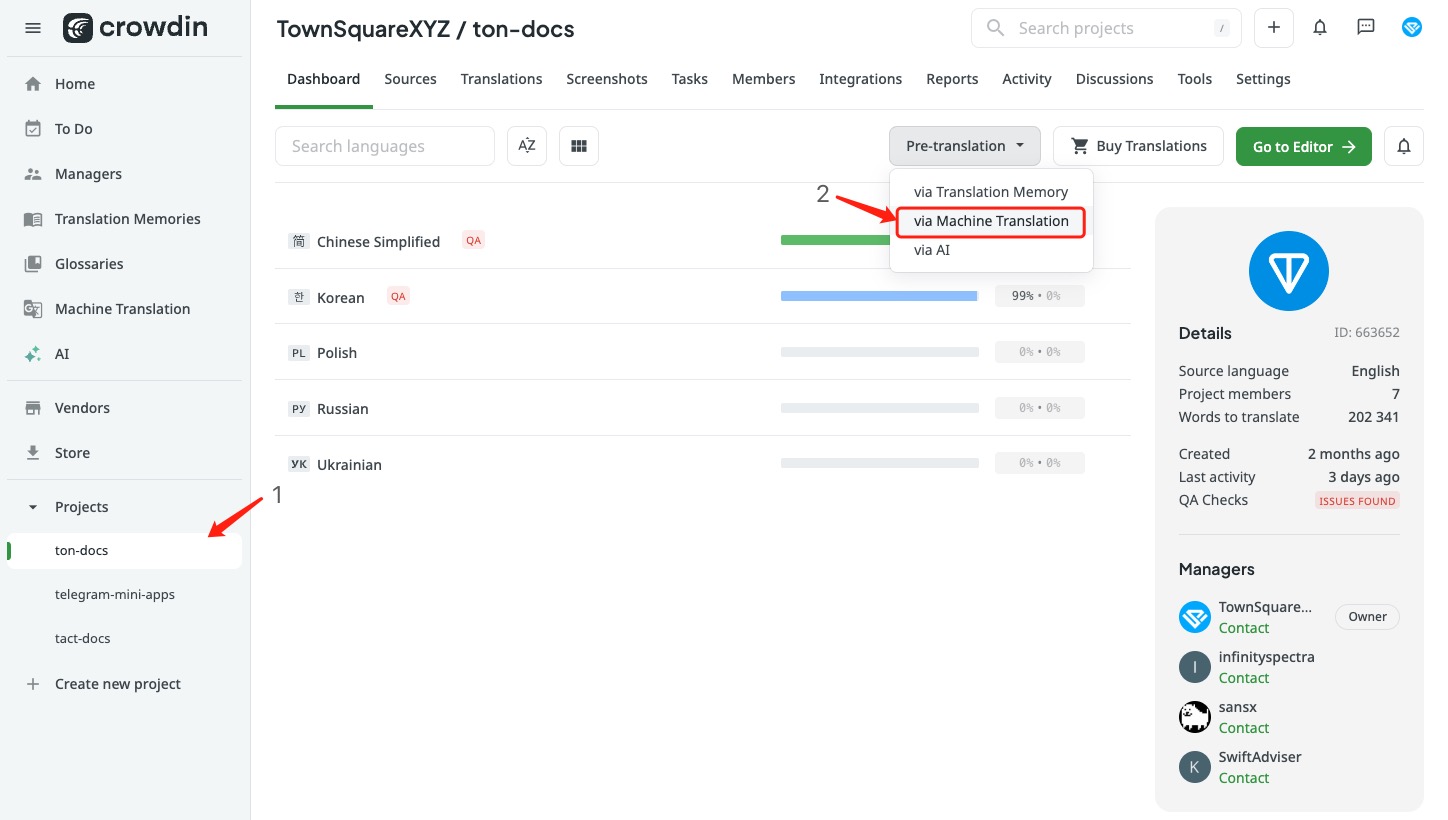Open the project Settings tab
Image resolution: width=1448 pixels, height=820 pixels.
[x=1263, y=79]
